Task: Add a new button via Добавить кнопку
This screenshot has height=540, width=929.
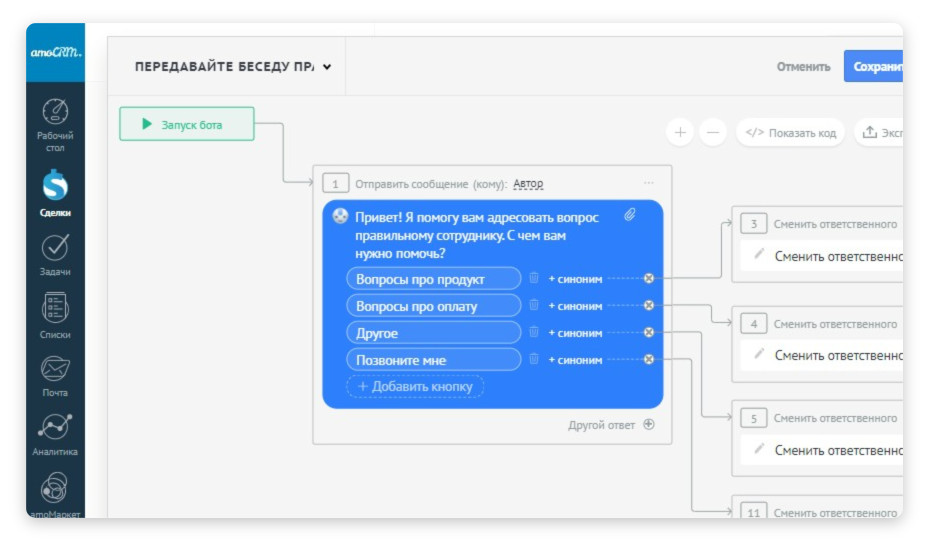Action: [415, 387]
